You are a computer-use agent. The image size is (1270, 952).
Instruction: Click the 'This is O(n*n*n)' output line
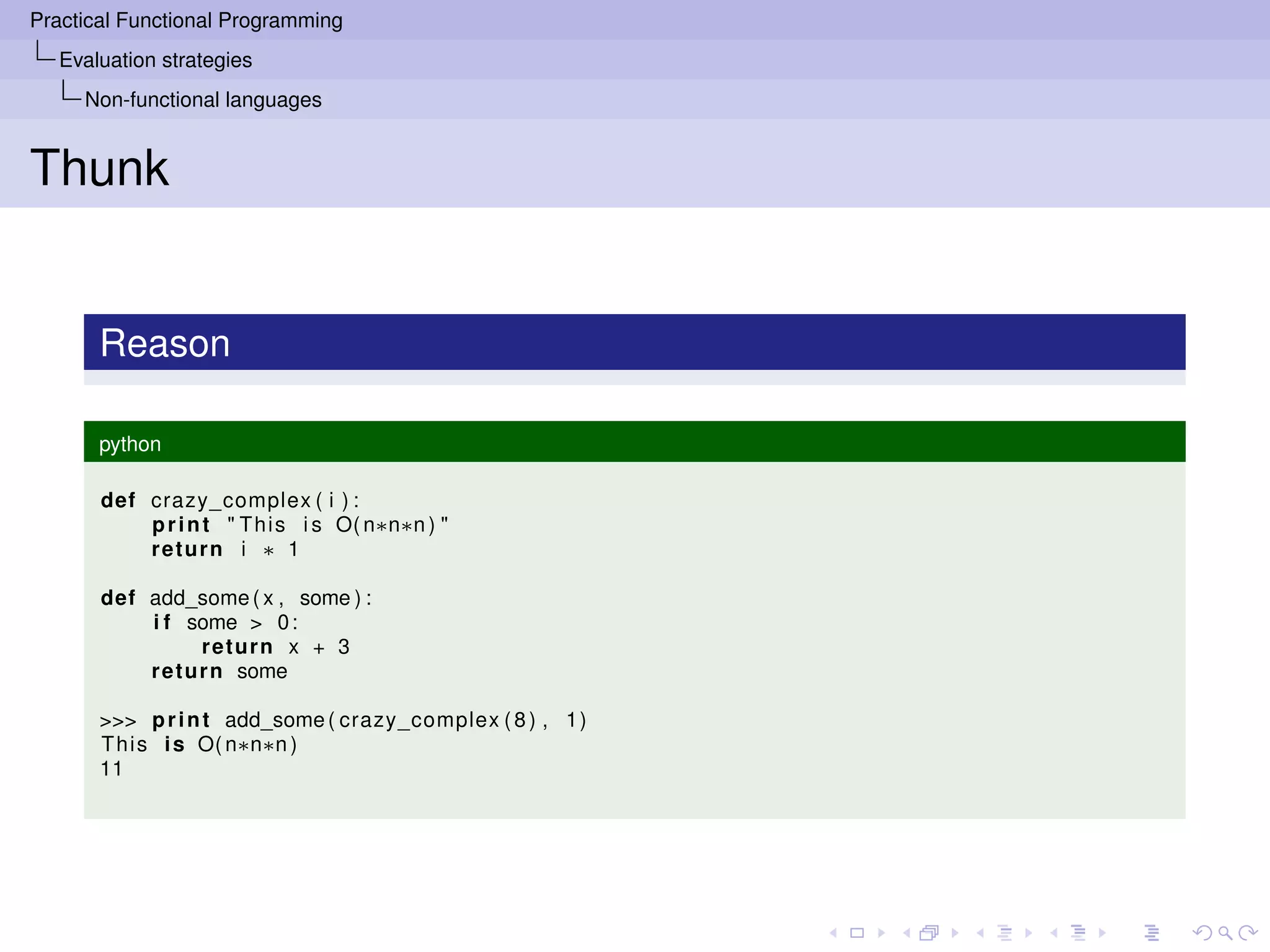point(200,744)
